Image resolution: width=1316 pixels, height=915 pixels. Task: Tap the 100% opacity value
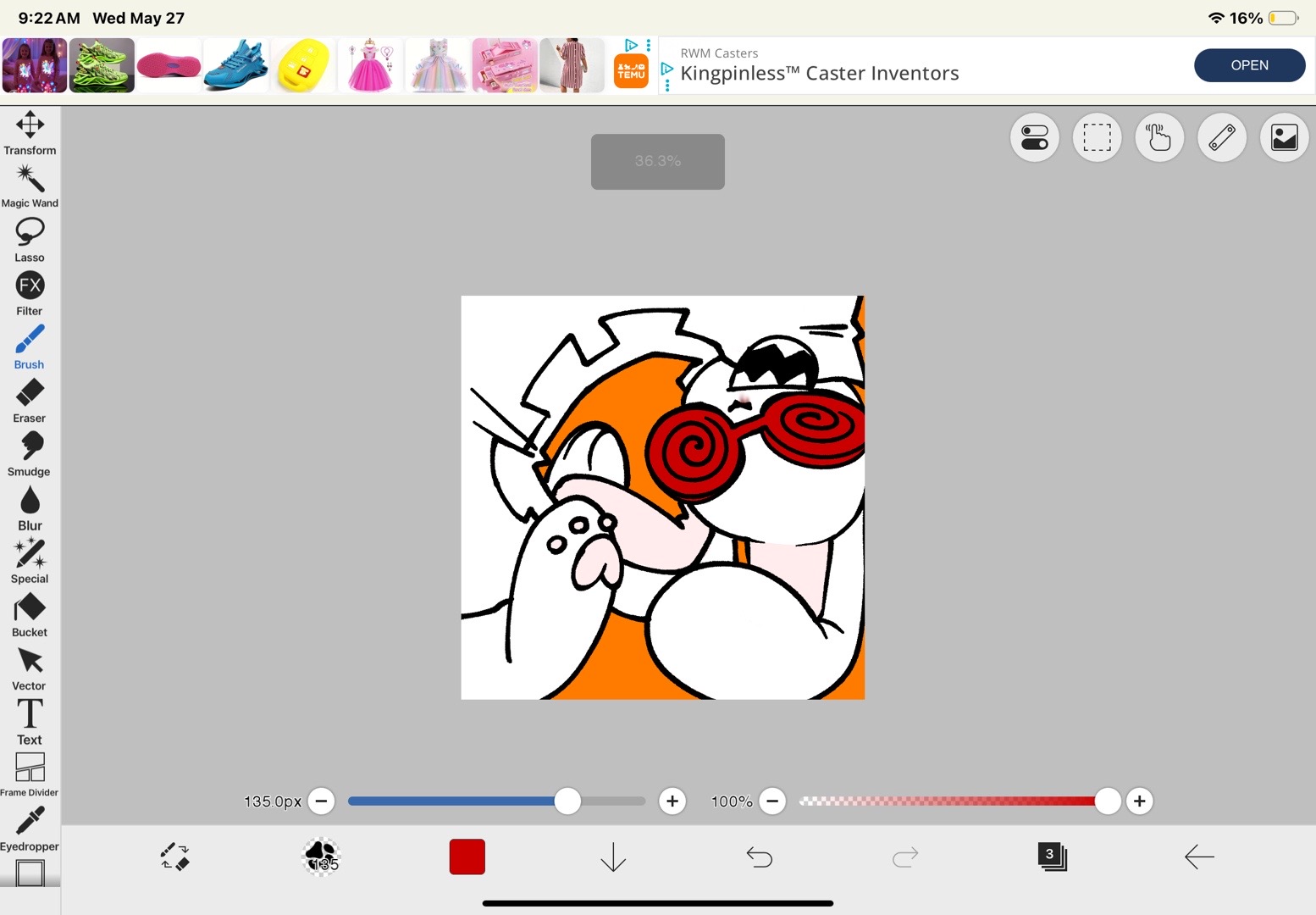732,801
